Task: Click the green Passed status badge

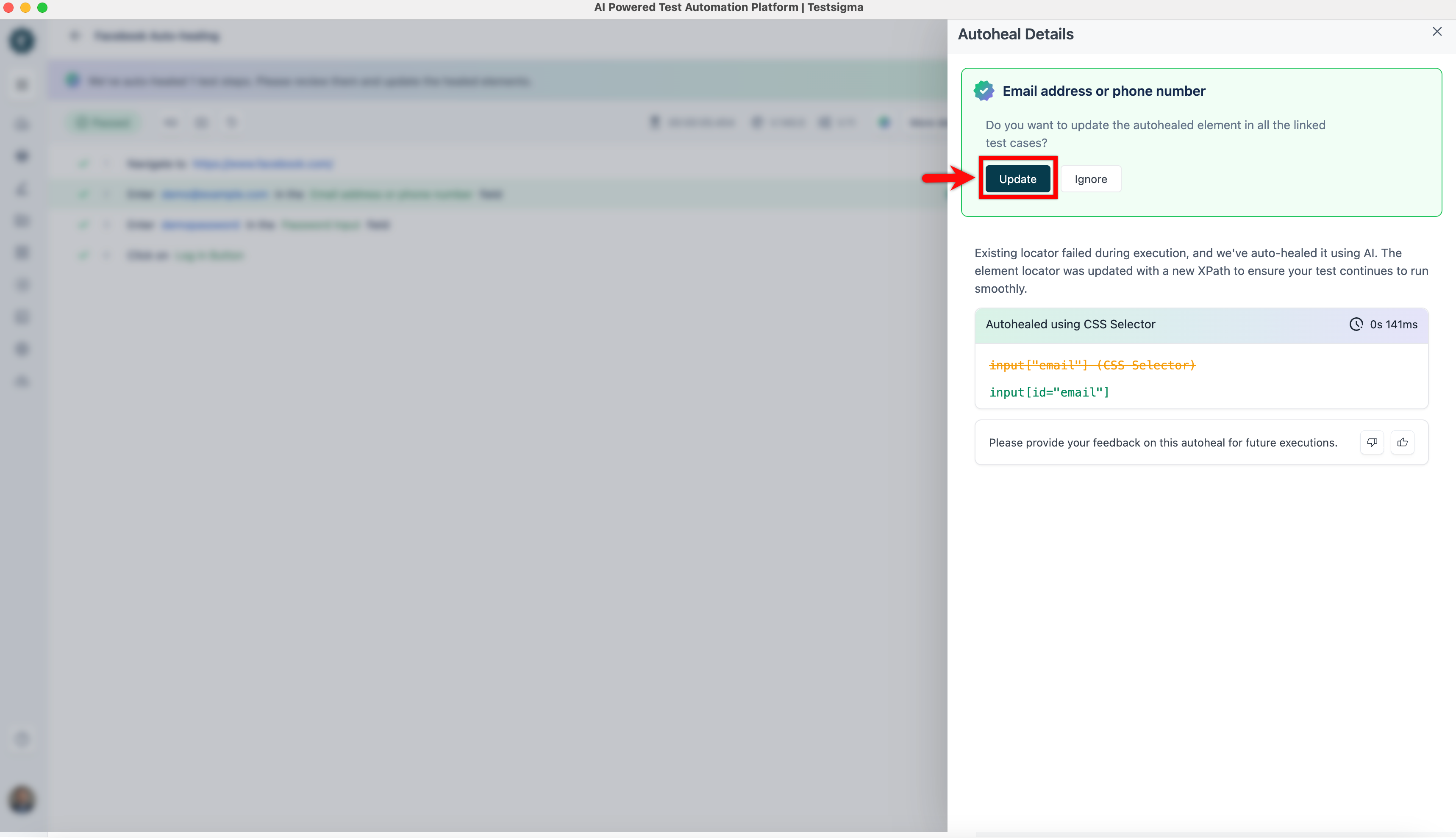Action: 104,122
